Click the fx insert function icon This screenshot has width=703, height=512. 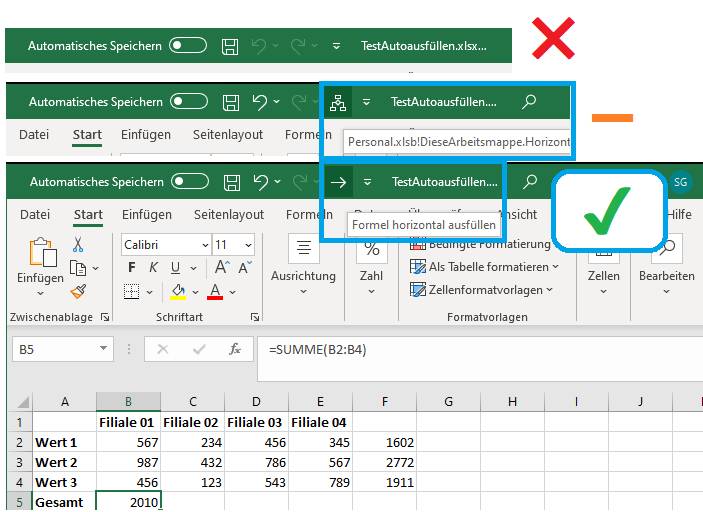[x=235, y=349]
